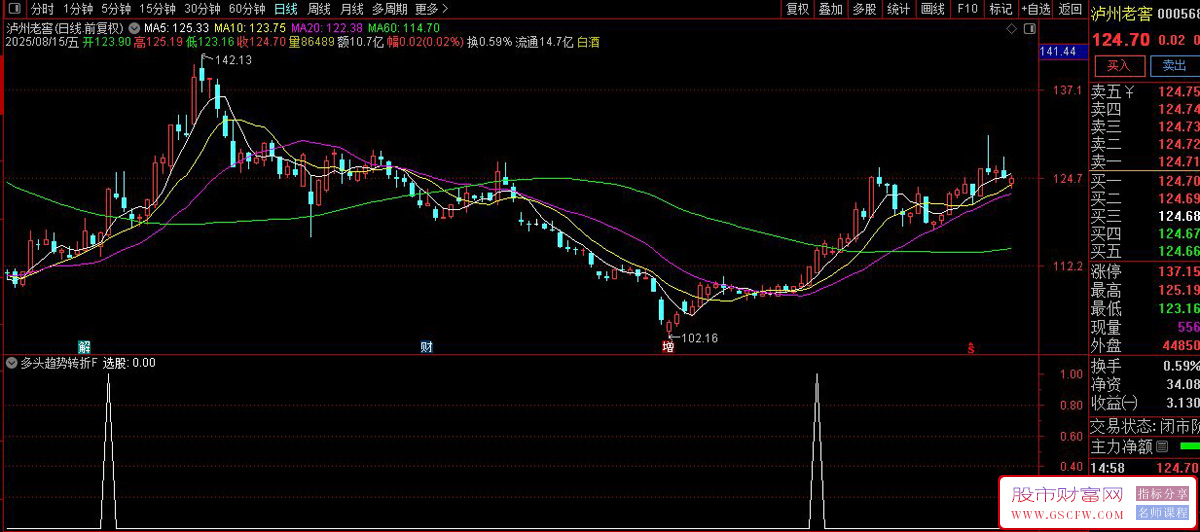The width and height of the screenshot is (1200, 532).
Task: Click the 外盘 outer volume row
Action: click(1145, 345)
